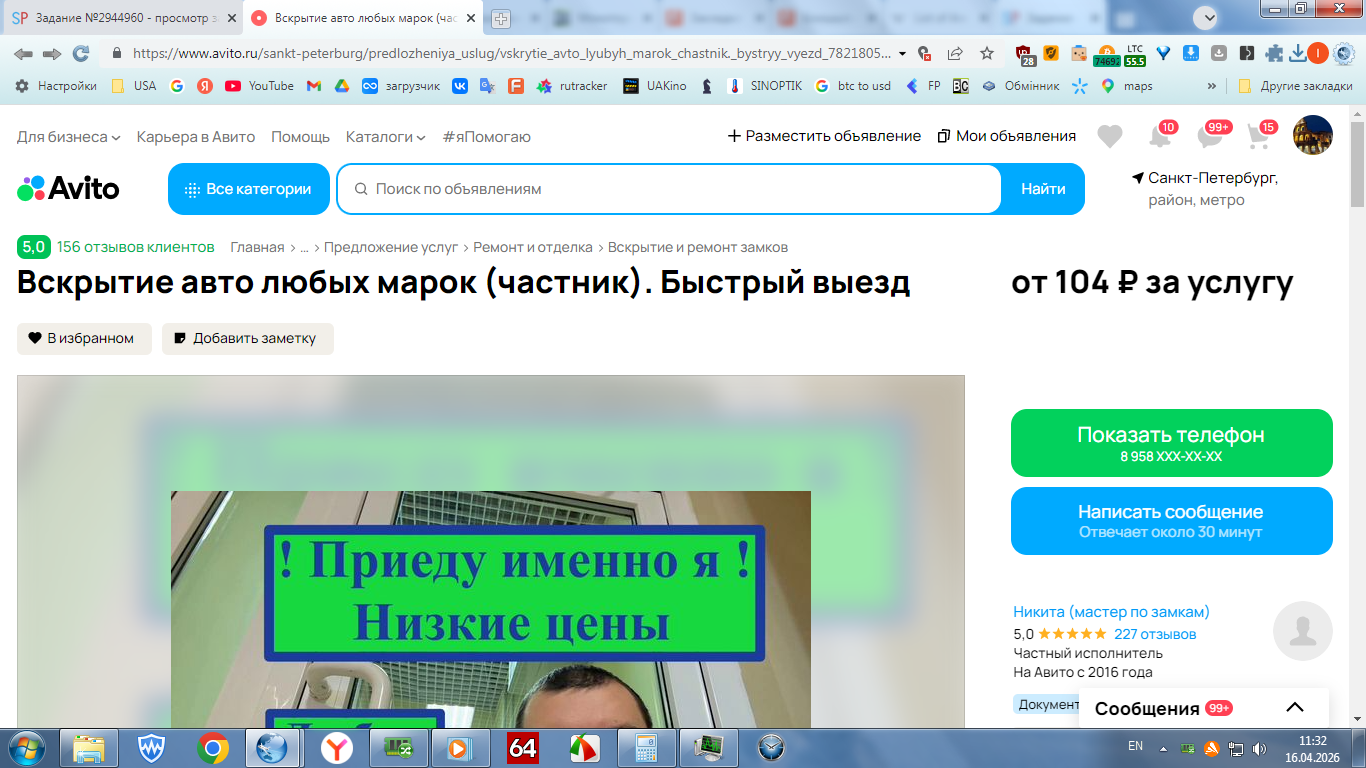
Task: Click 'Разместить объявление' link
Action: pos(824,136)
